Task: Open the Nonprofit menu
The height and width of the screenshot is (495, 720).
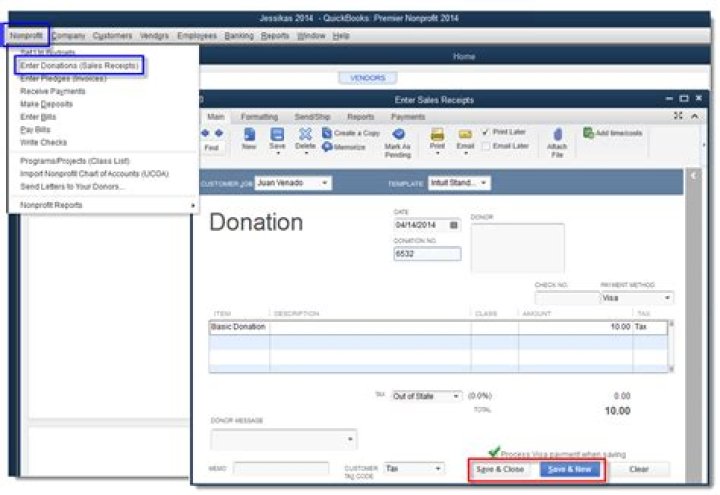Action: (x=26, y=35)
